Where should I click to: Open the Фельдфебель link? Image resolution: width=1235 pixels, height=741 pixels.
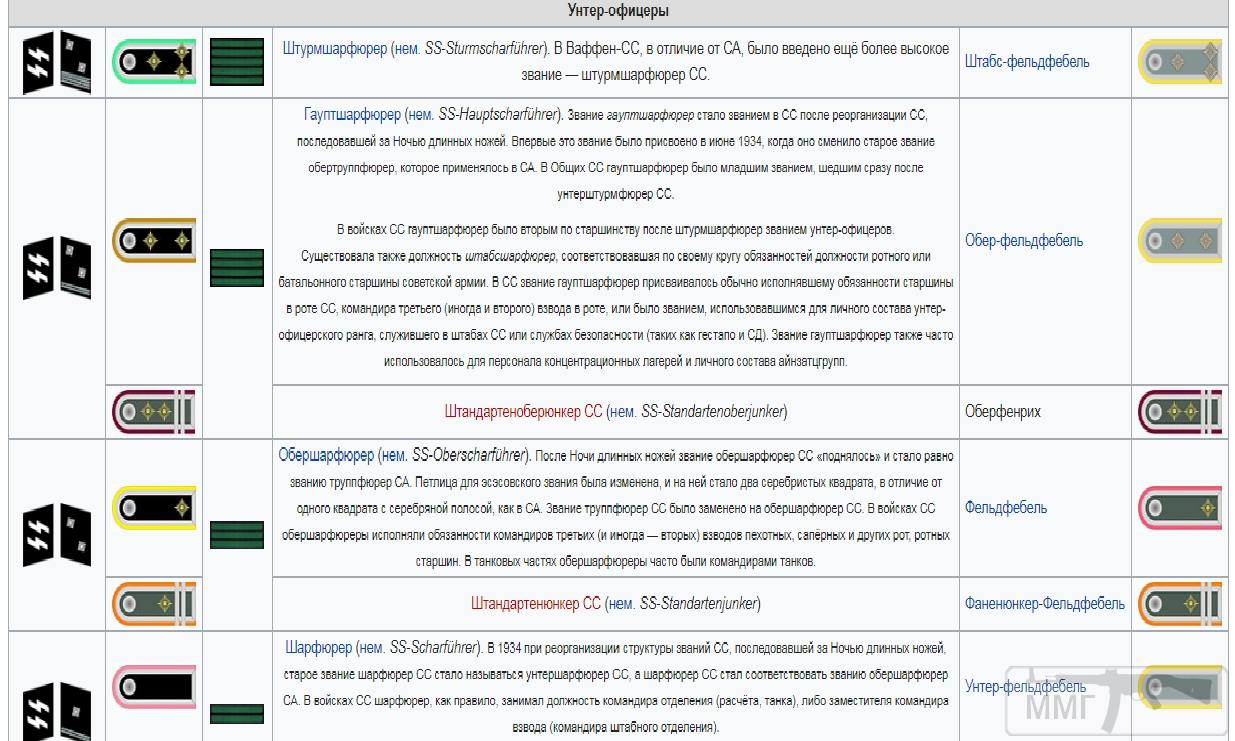1006,508
